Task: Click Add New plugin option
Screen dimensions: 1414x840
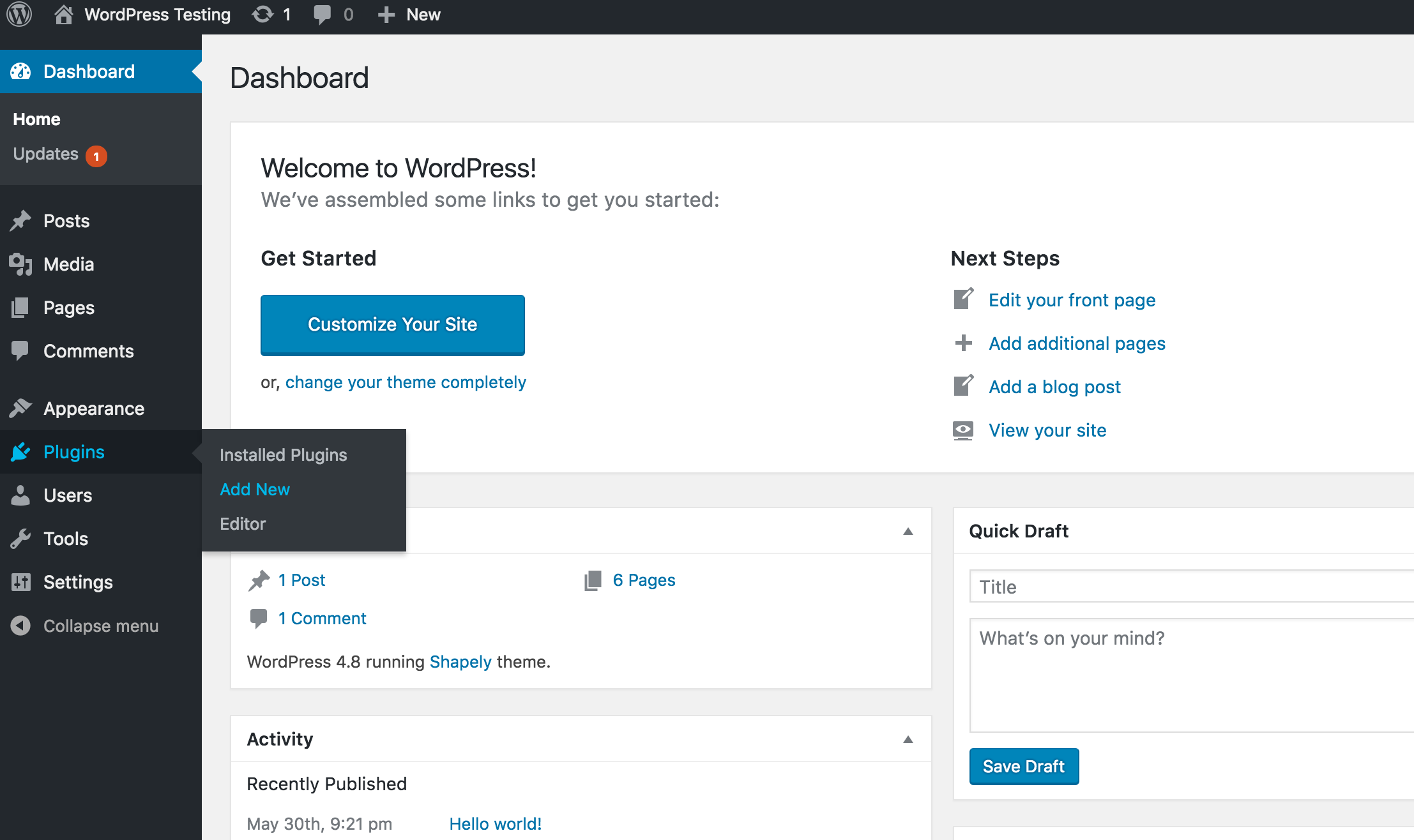Action: [x=254, y=489]
